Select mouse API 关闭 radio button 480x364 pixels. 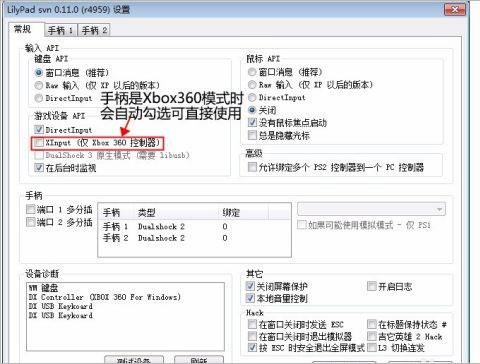(x=252, y=110)
